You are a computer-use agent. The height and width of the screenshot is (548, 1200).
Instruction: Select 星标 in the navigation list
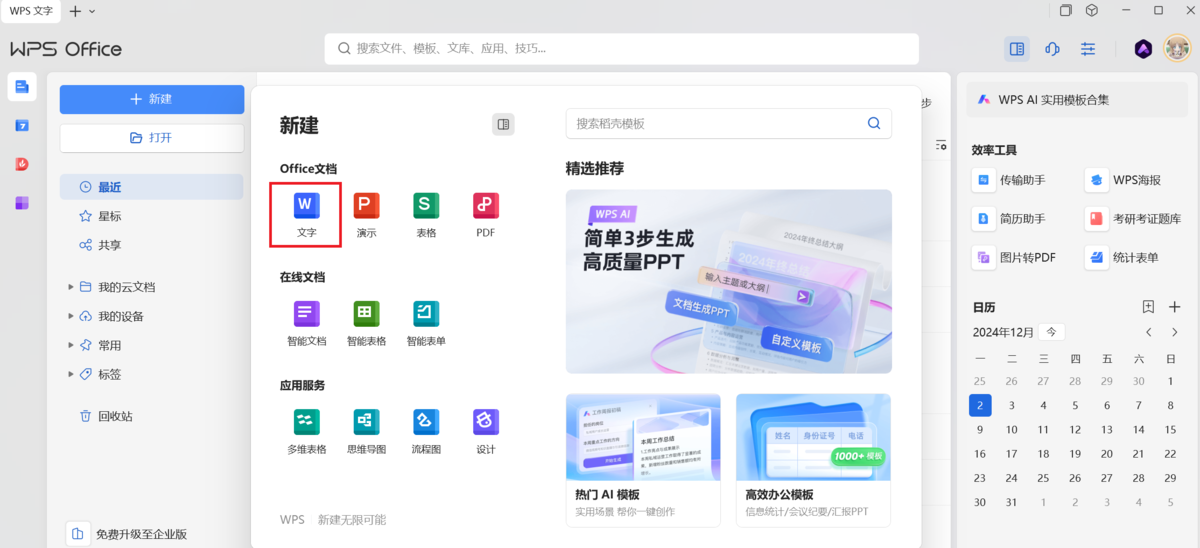click(151, 216)
